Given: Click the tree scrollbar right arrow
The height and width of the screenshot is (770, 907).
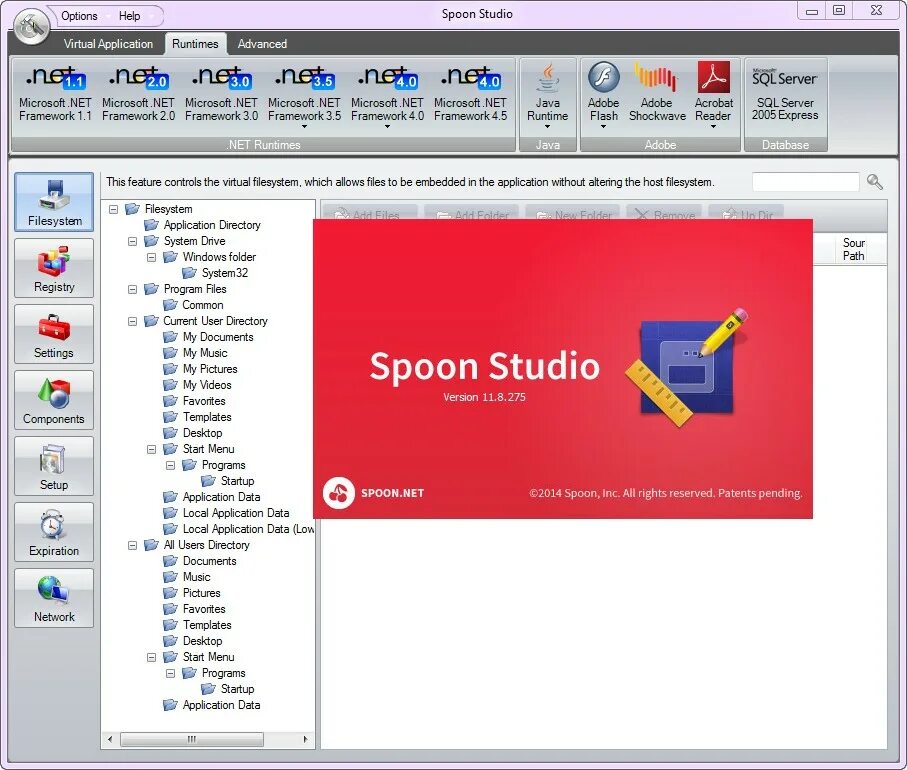Looking at the screenshot, I should click(305, 739).
